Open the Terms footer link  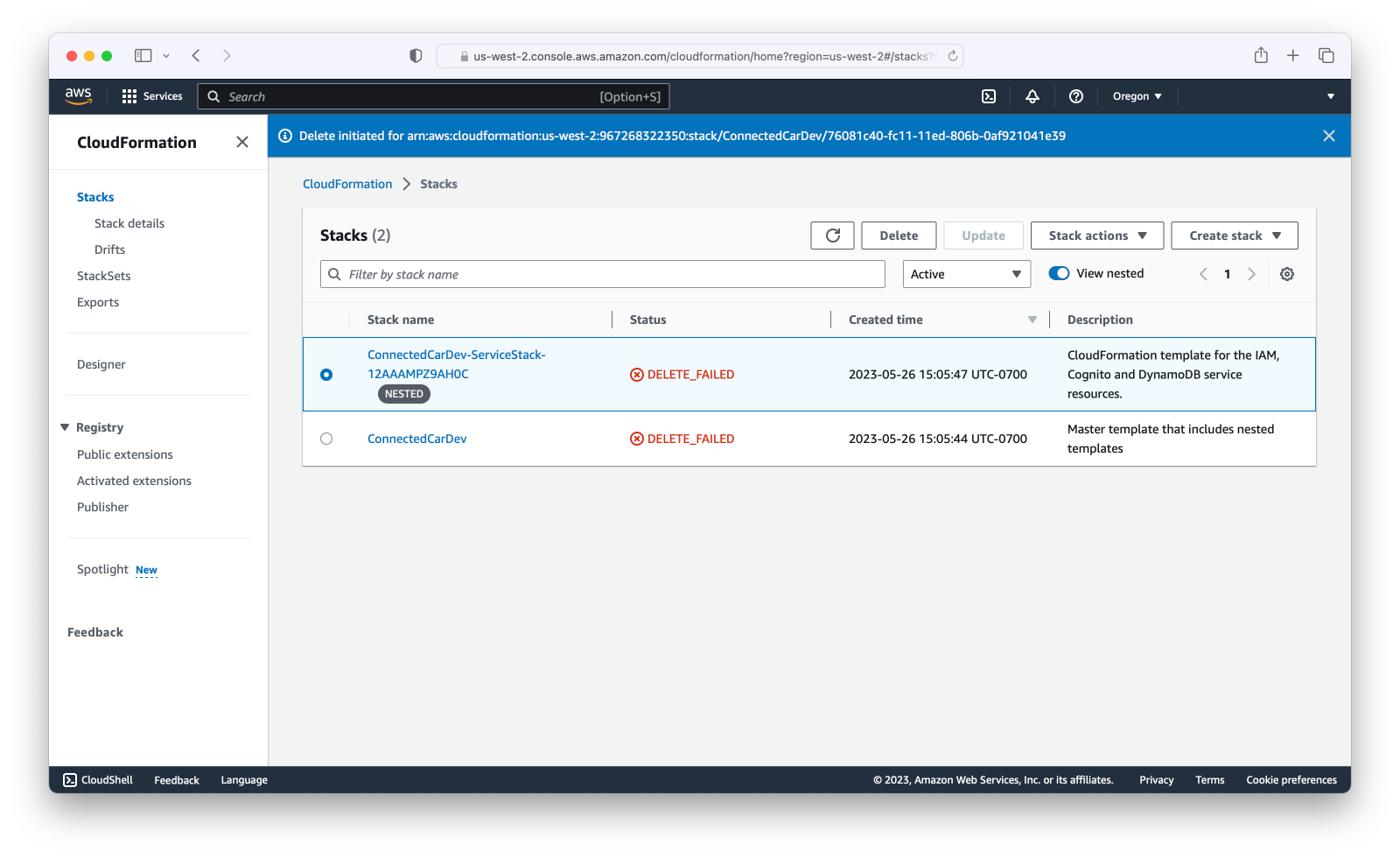point(1210,780)
